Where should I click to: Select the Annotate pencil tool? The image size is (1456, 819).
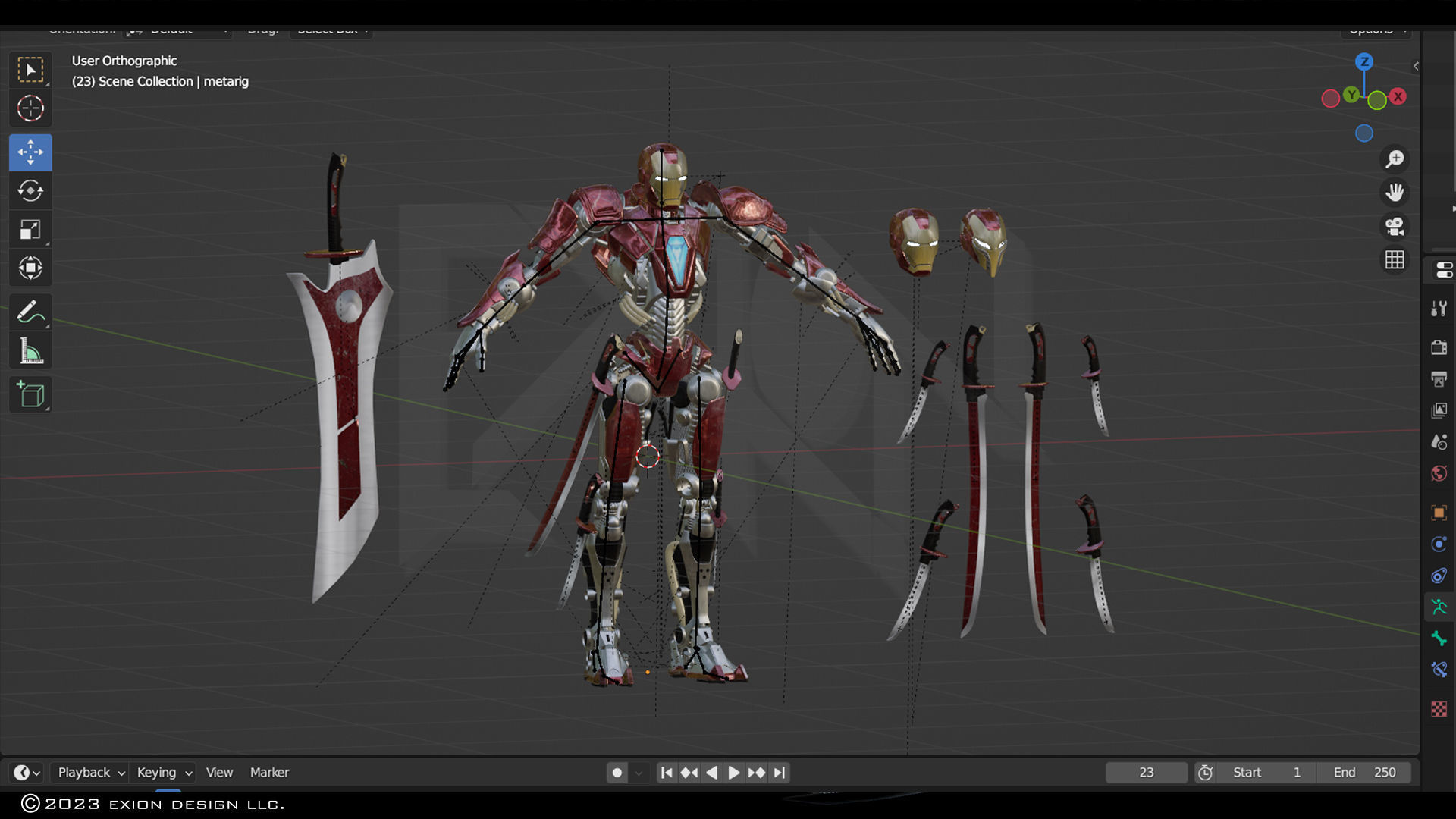[30, 312]
